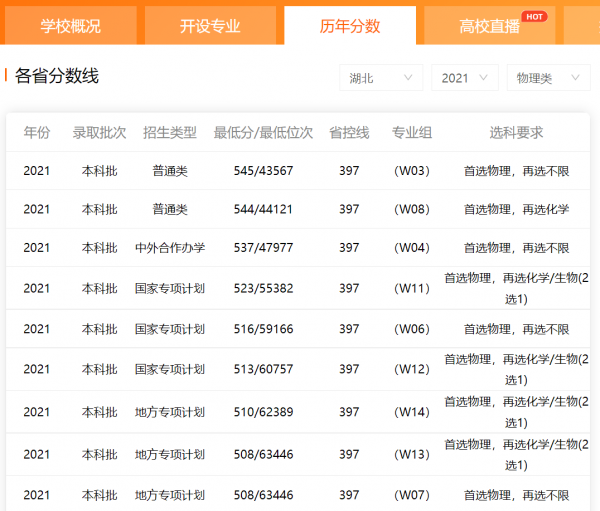Click the (W06) group cell
This screenshot has width=600, height=511.
pos(412,329)
